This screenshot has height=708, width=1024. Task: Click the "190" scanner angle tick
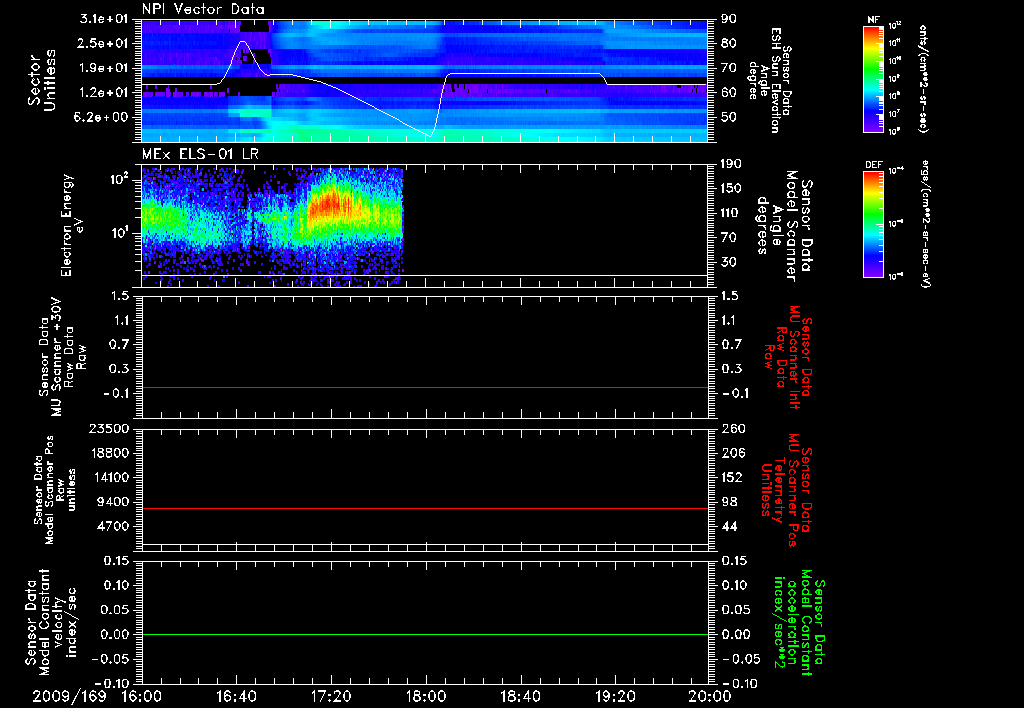click(x=731, y=164)
